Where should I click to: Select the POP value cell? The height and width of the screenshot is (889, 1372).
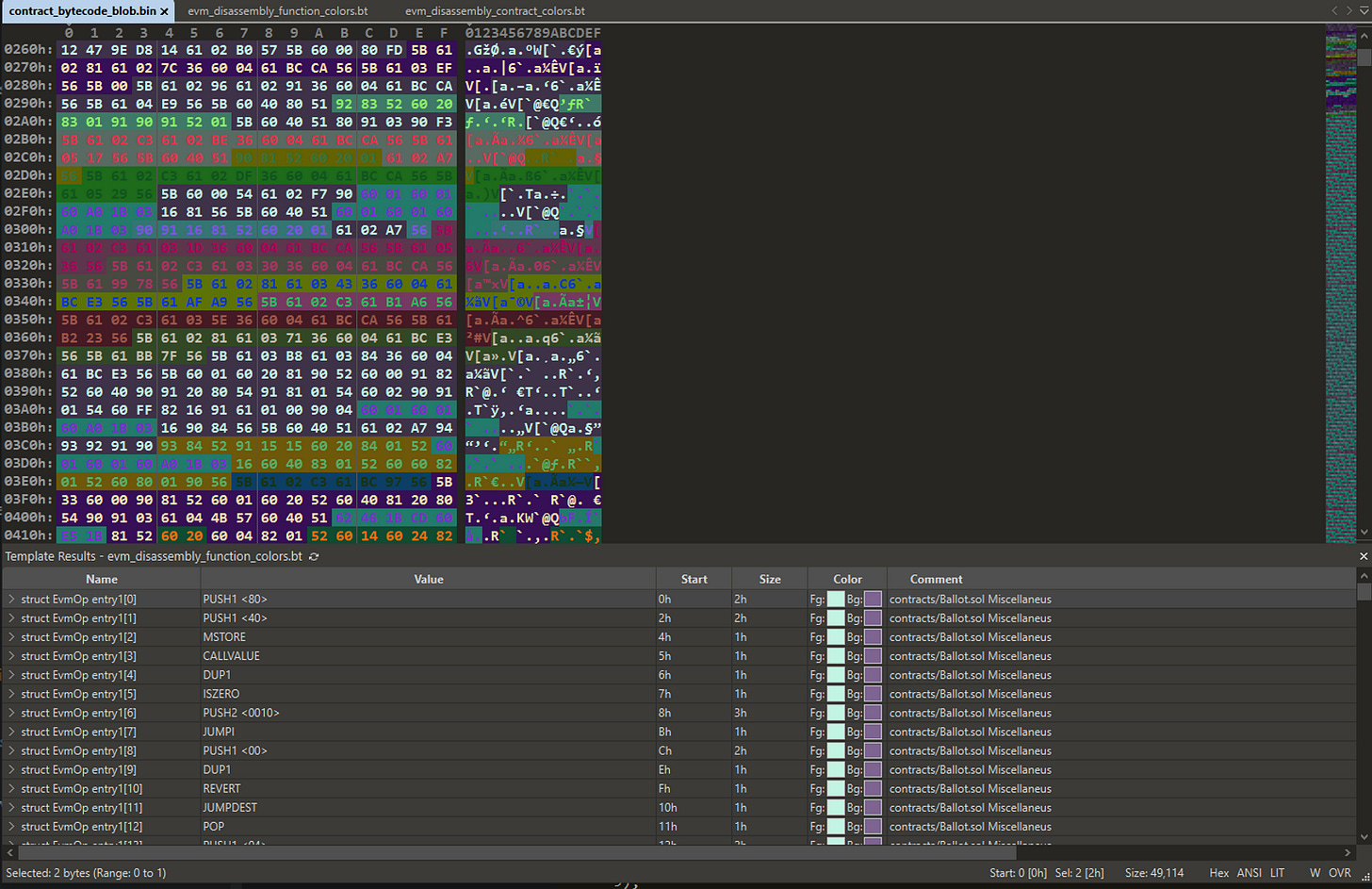[428, 826]
